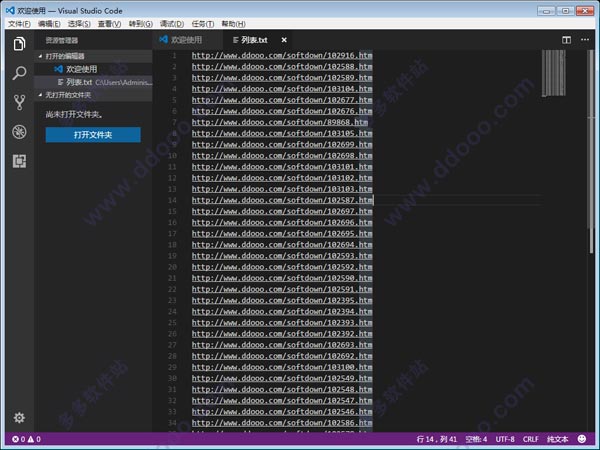
Task: Click the link ending in 102587.htm
Action: click(x=282, y=200)
